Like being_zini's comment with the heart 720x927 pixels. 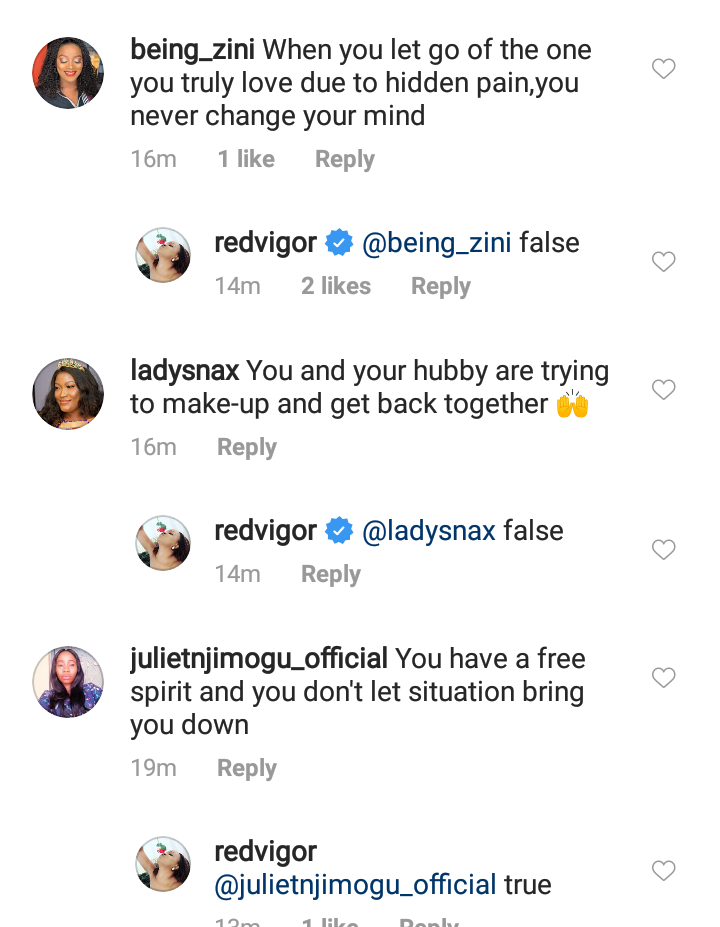[663, 69]
